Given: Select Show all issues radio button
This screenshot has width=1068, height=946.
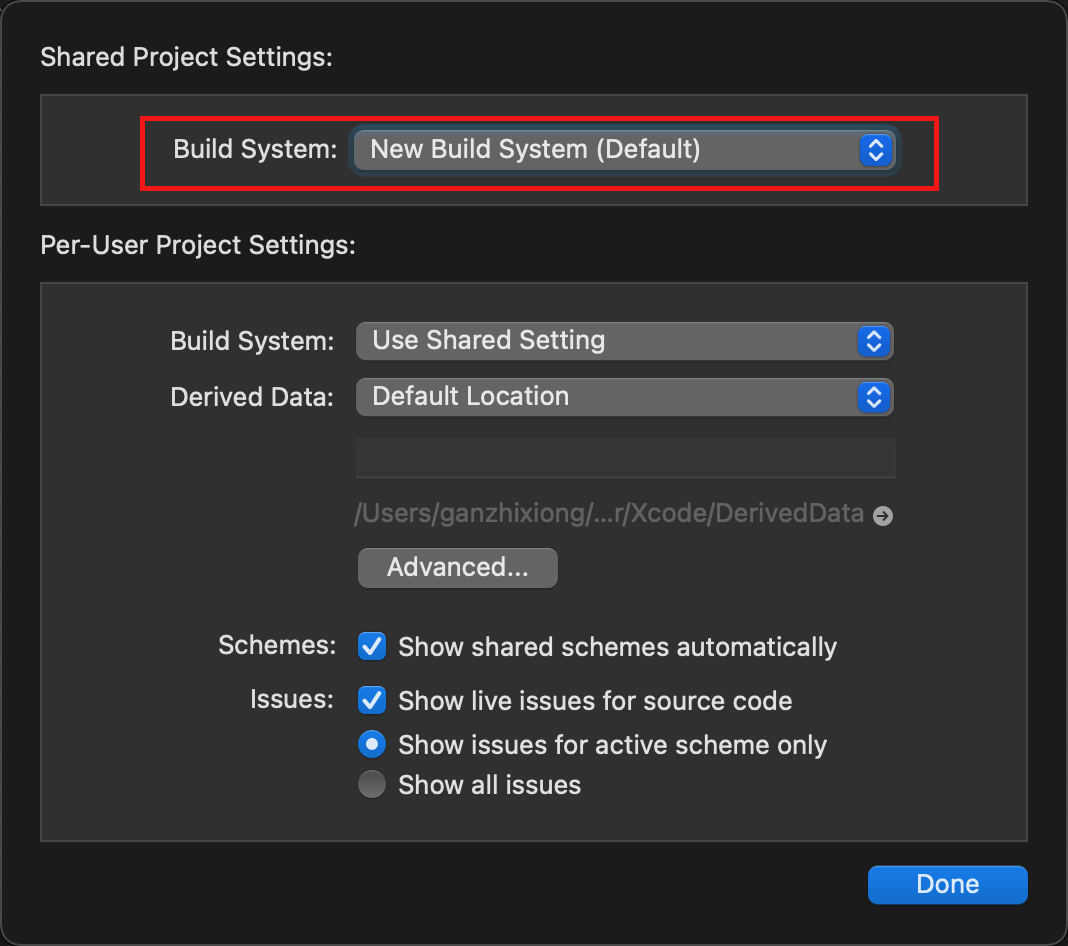Looking at the screenshot, I should [x=372, y=784].
